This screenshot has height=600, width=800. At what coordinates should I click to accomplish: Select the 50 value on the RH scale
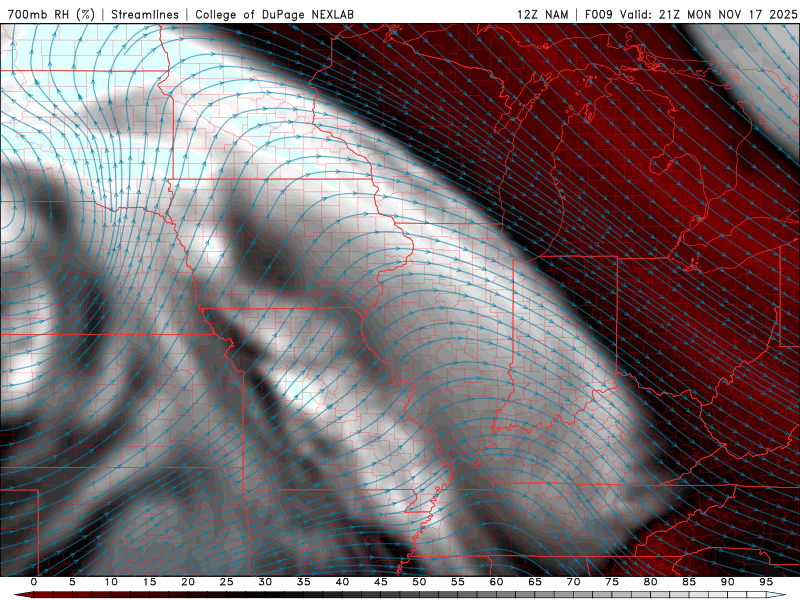(419, 582)
